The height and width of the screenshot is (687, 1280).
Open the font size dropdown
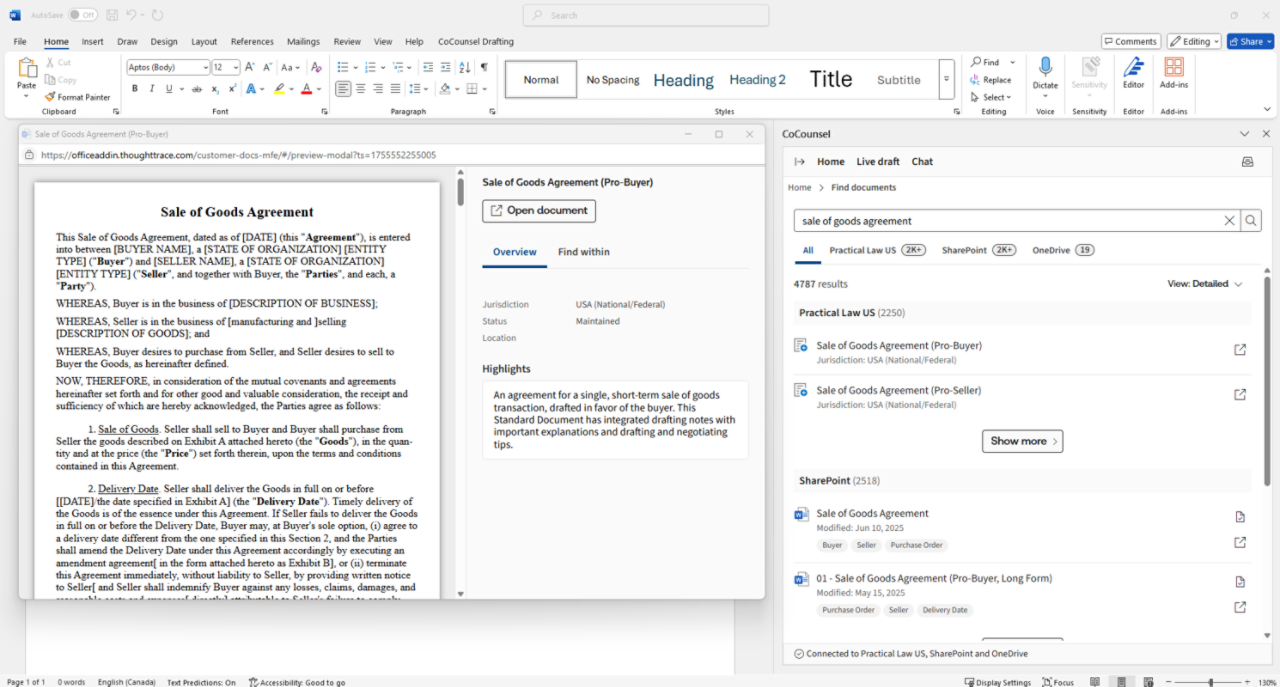coord(236,67)
